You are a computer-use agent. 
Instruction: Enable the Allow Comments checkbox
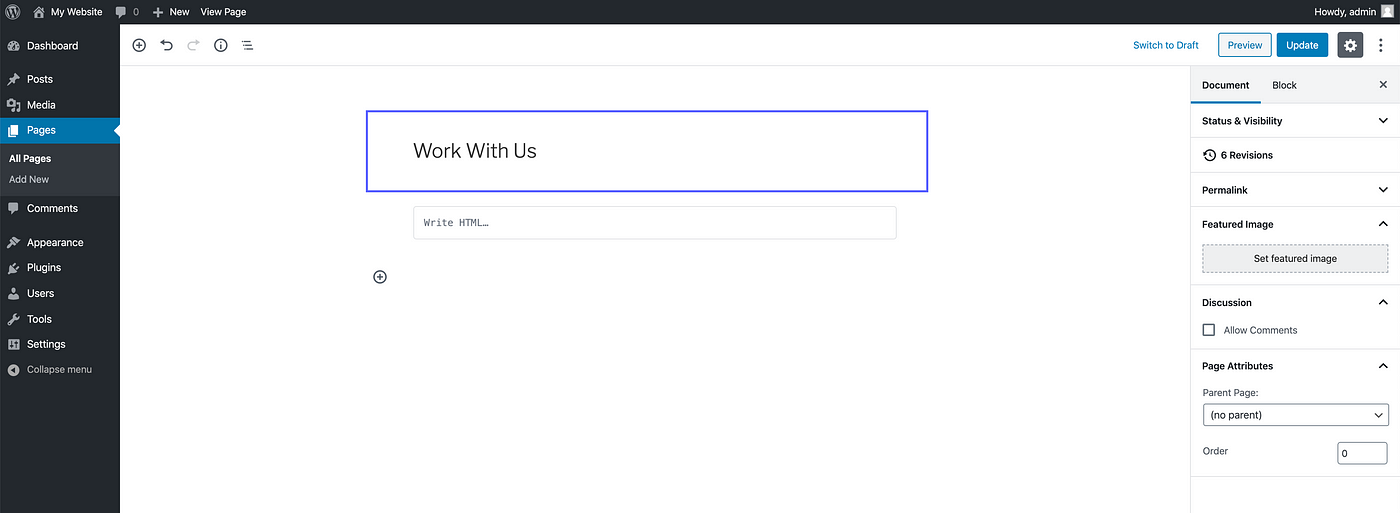pos(1209,330)
